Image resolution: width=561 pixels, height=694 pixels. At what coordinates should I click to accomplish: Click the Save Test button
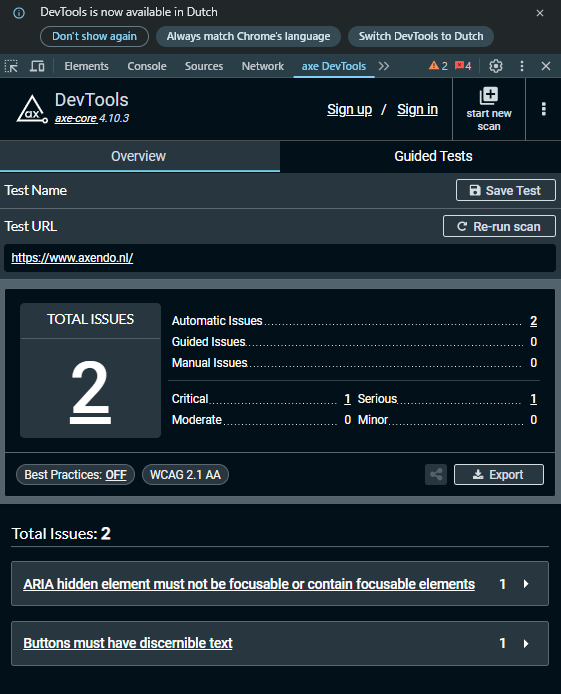pos(506,190)
